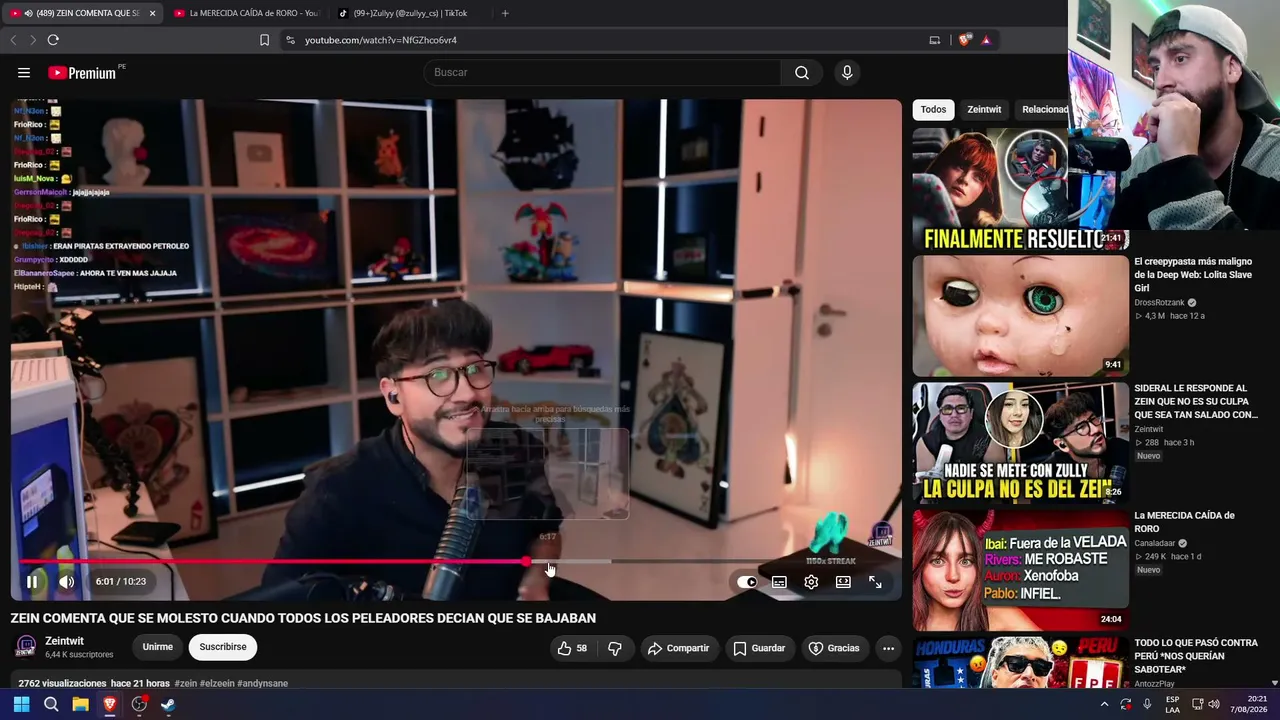1280x720 pixels.
Task: Dislike the video with thumbs down
Action: point(615,648)
